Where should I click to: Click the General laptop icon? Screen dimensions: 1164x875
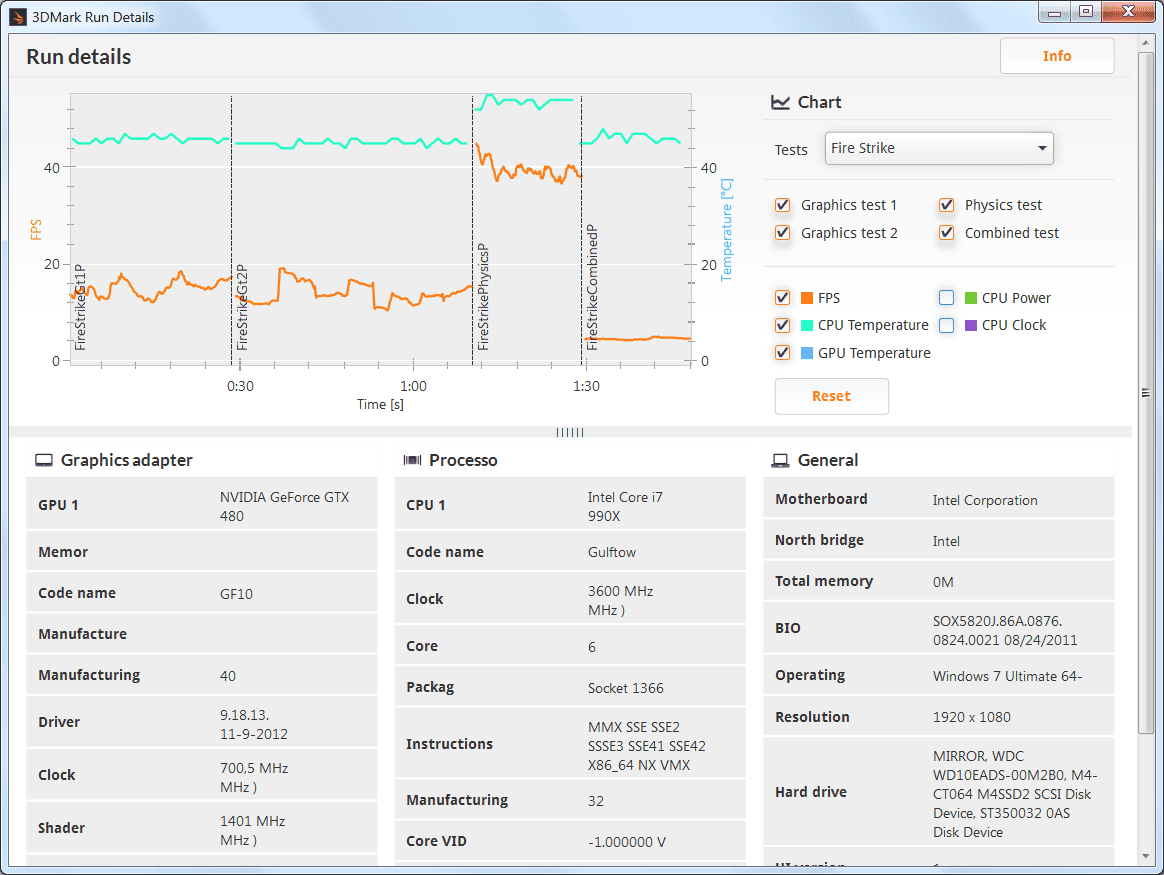(780, 461)
